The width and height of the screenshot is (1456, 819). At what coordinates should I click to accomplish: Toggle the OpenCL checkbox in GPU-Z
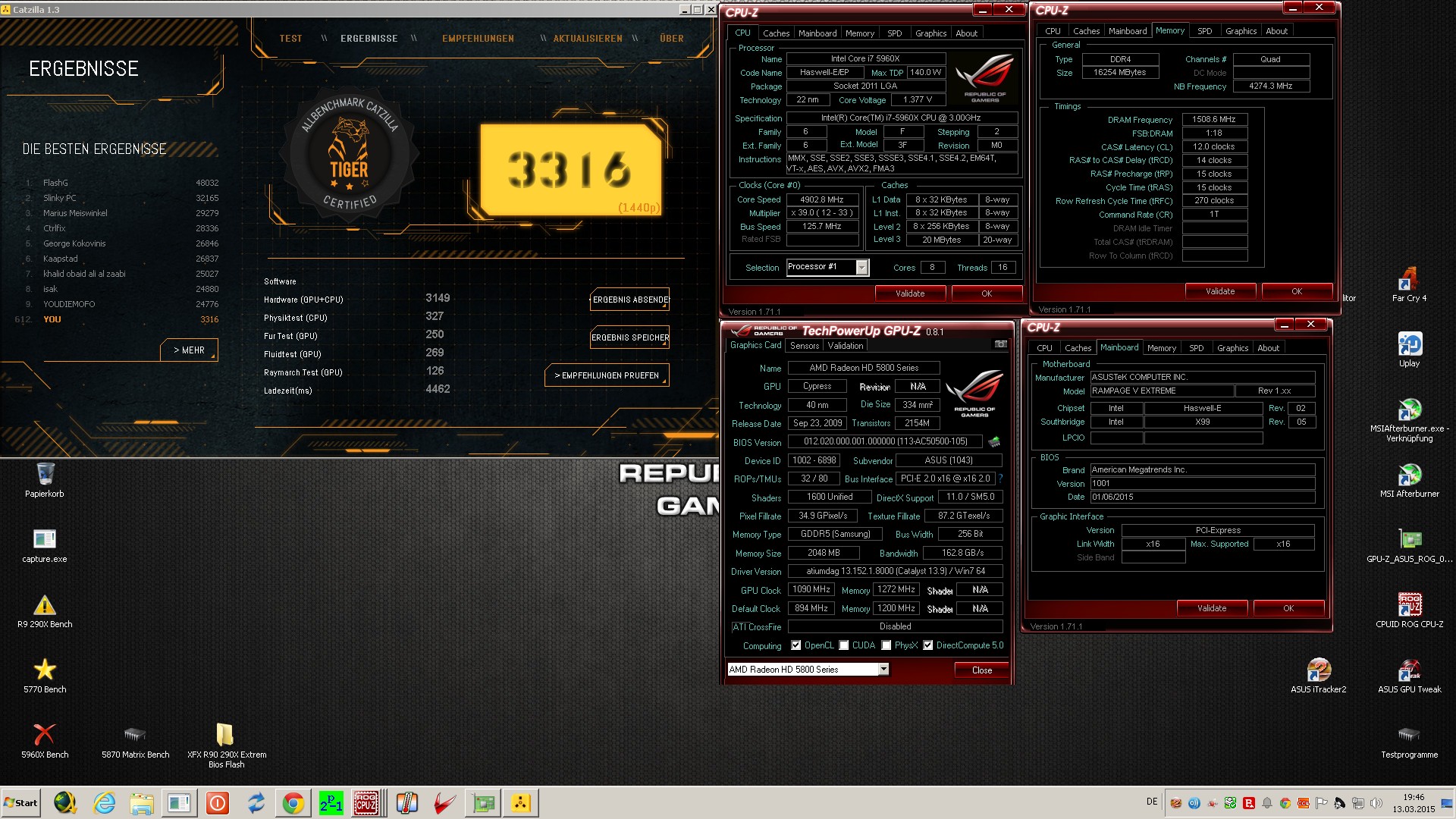(x=795, y=645)
